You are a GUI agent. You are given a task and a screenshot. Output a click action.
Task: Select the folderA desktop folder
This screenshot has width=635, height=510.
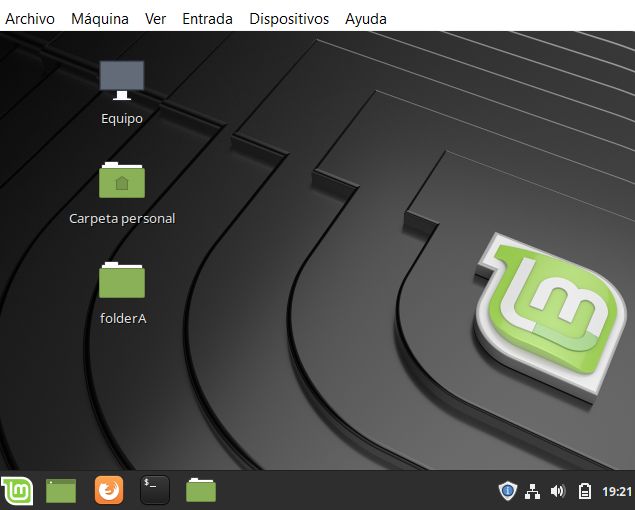pyautogui.click(x=122, y=280)
